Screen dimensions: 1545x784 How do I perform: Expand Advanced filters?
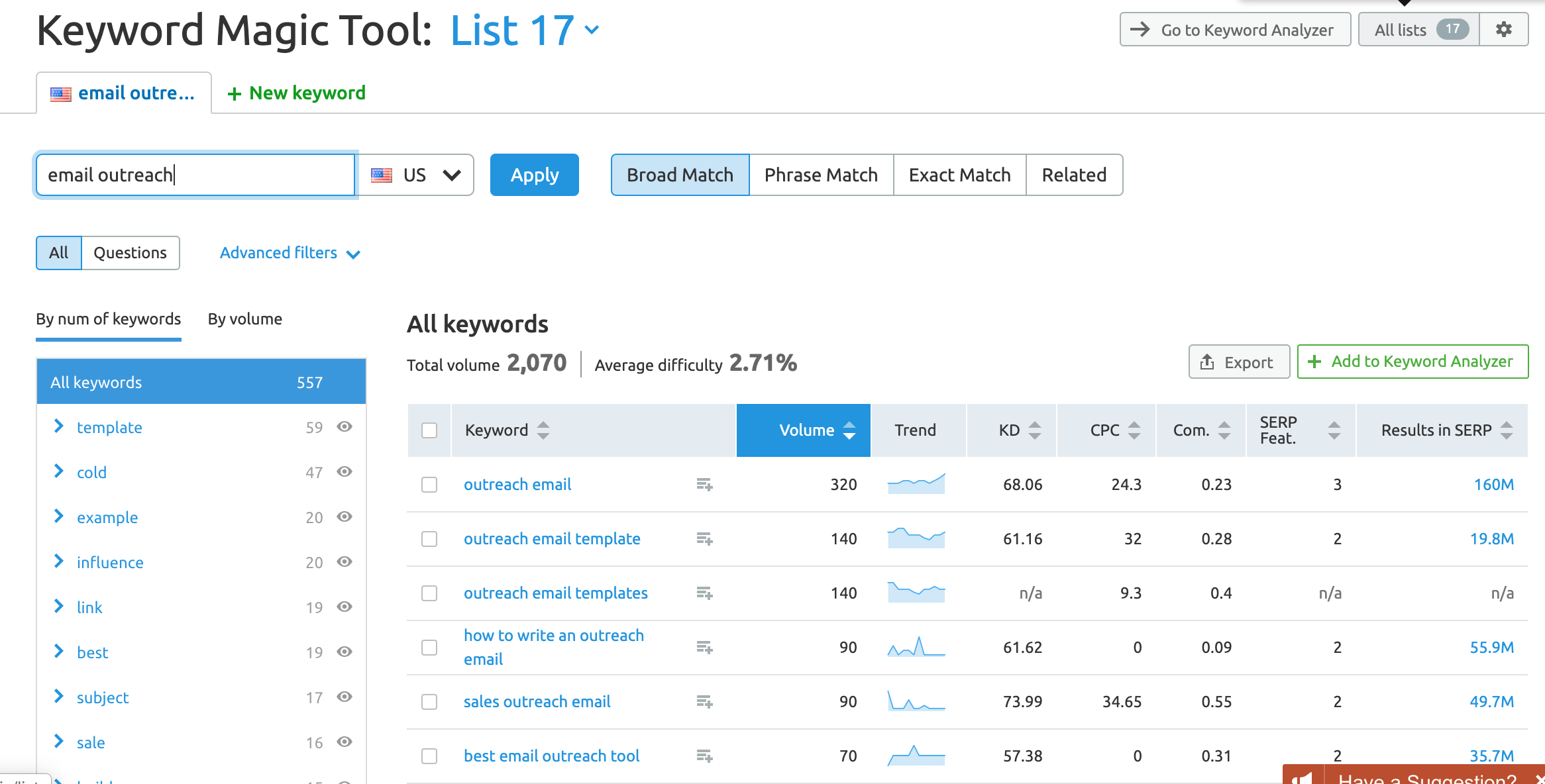tap(290, 253)
